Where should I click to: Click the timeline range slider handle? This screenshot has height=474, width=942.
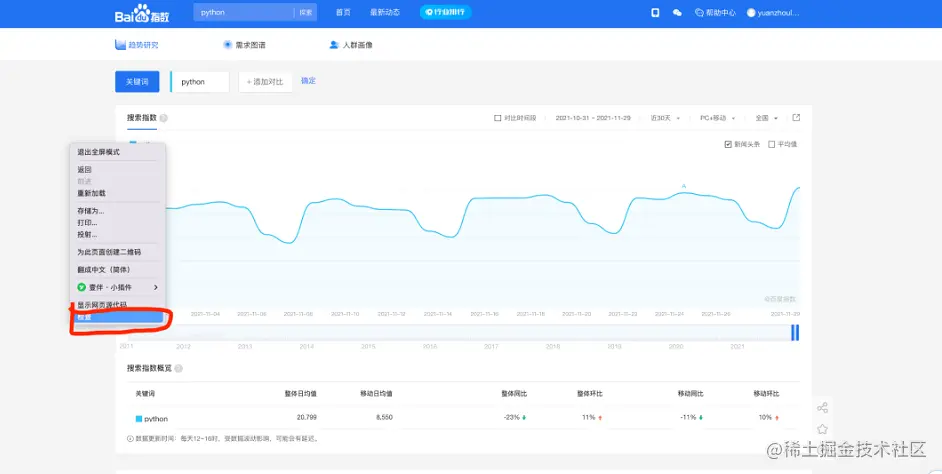796,332
